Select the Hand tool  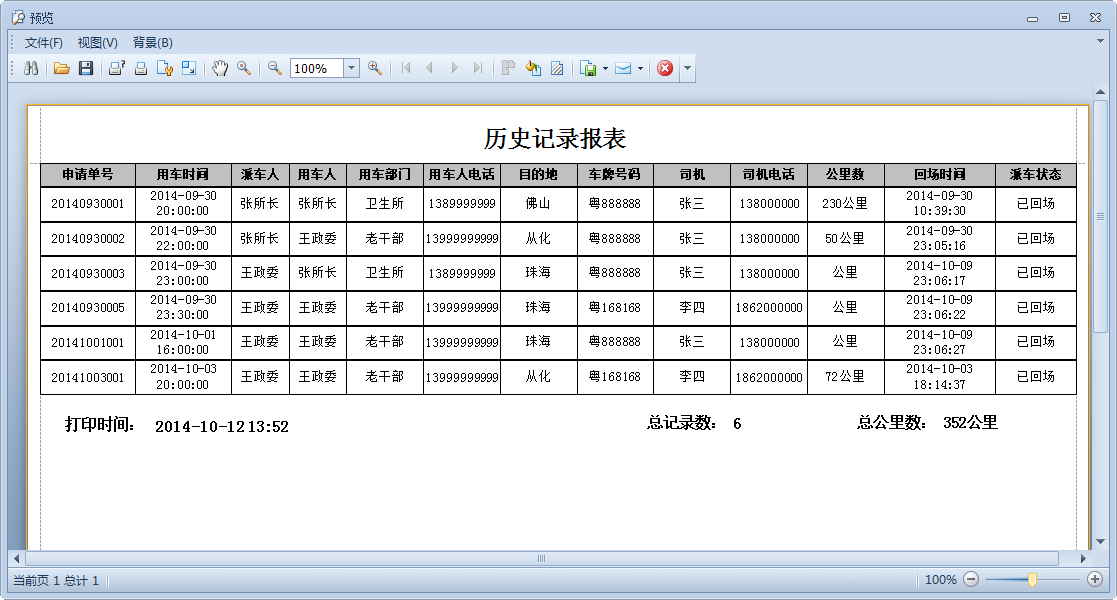[x=220, y=68]
